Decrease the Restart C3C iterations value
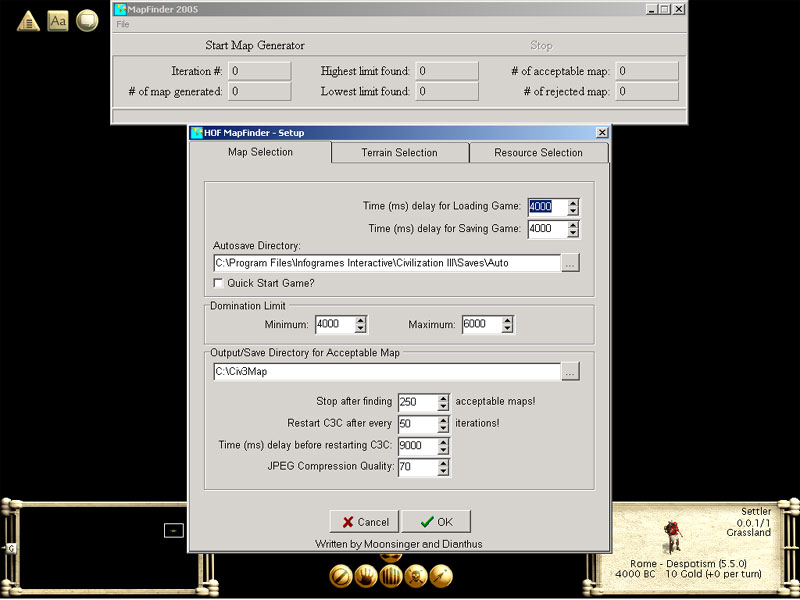800x600 pixels. pos(443,429)
